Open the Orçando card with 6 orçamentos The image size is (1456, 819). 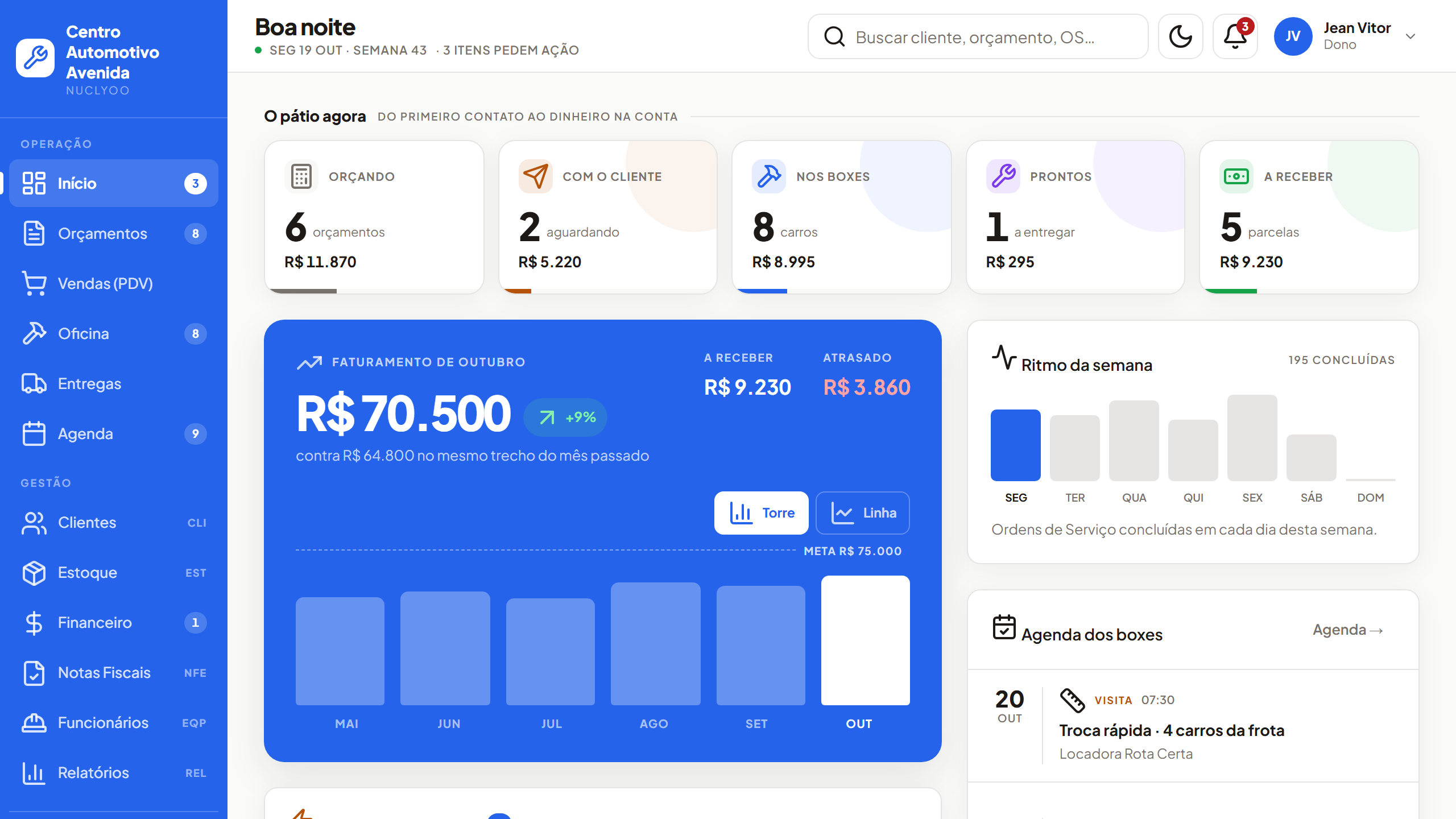tap(374, 217)
